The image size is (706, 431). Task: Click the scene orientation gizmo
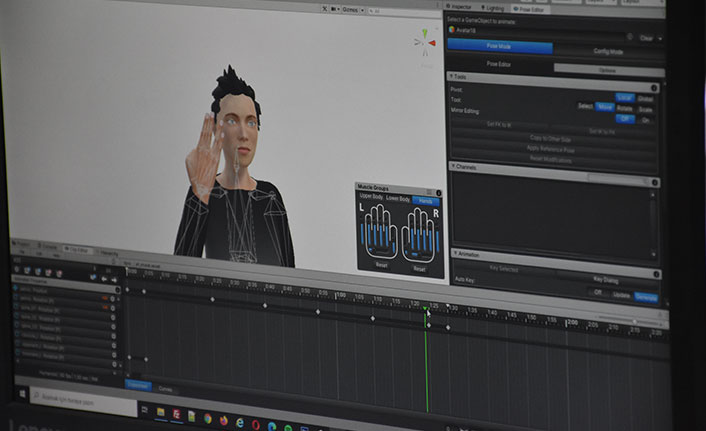tap(425, 41)
